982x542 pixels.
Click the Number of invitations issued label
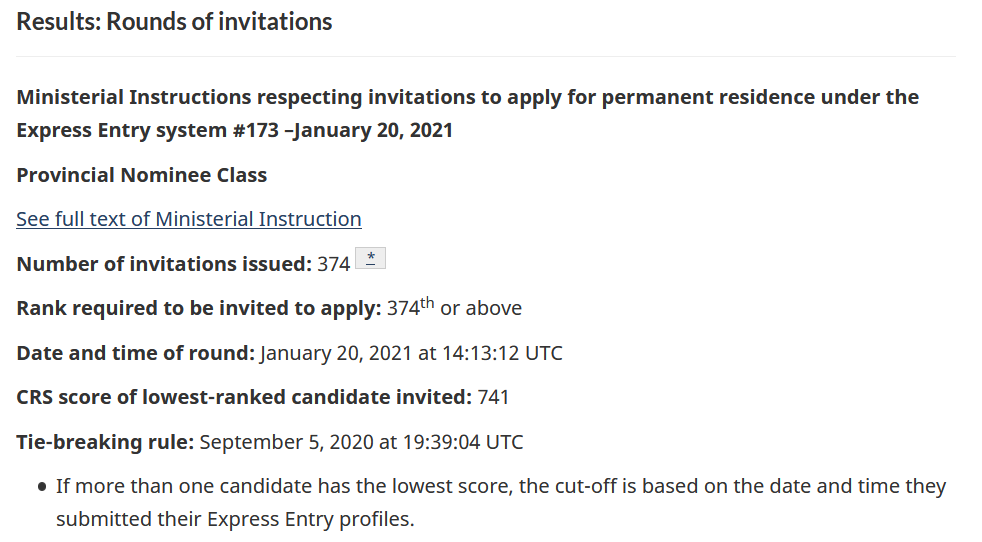click(x=164, y=264)
